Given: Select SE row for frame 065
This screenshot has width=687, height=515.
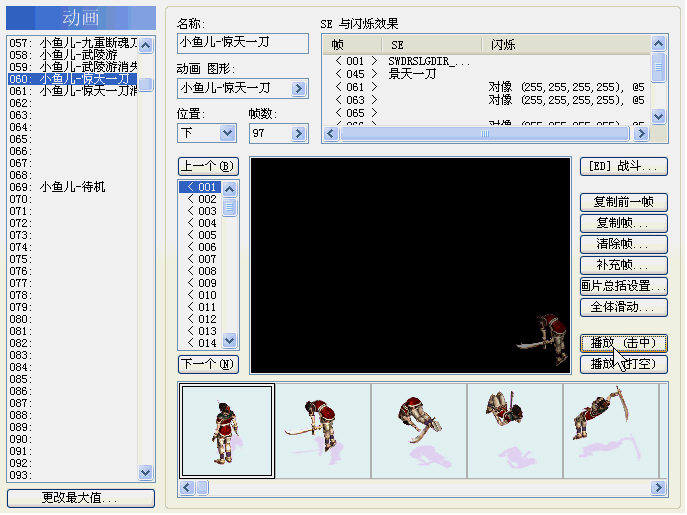Looking at the screenshot, I should [486, 113].
